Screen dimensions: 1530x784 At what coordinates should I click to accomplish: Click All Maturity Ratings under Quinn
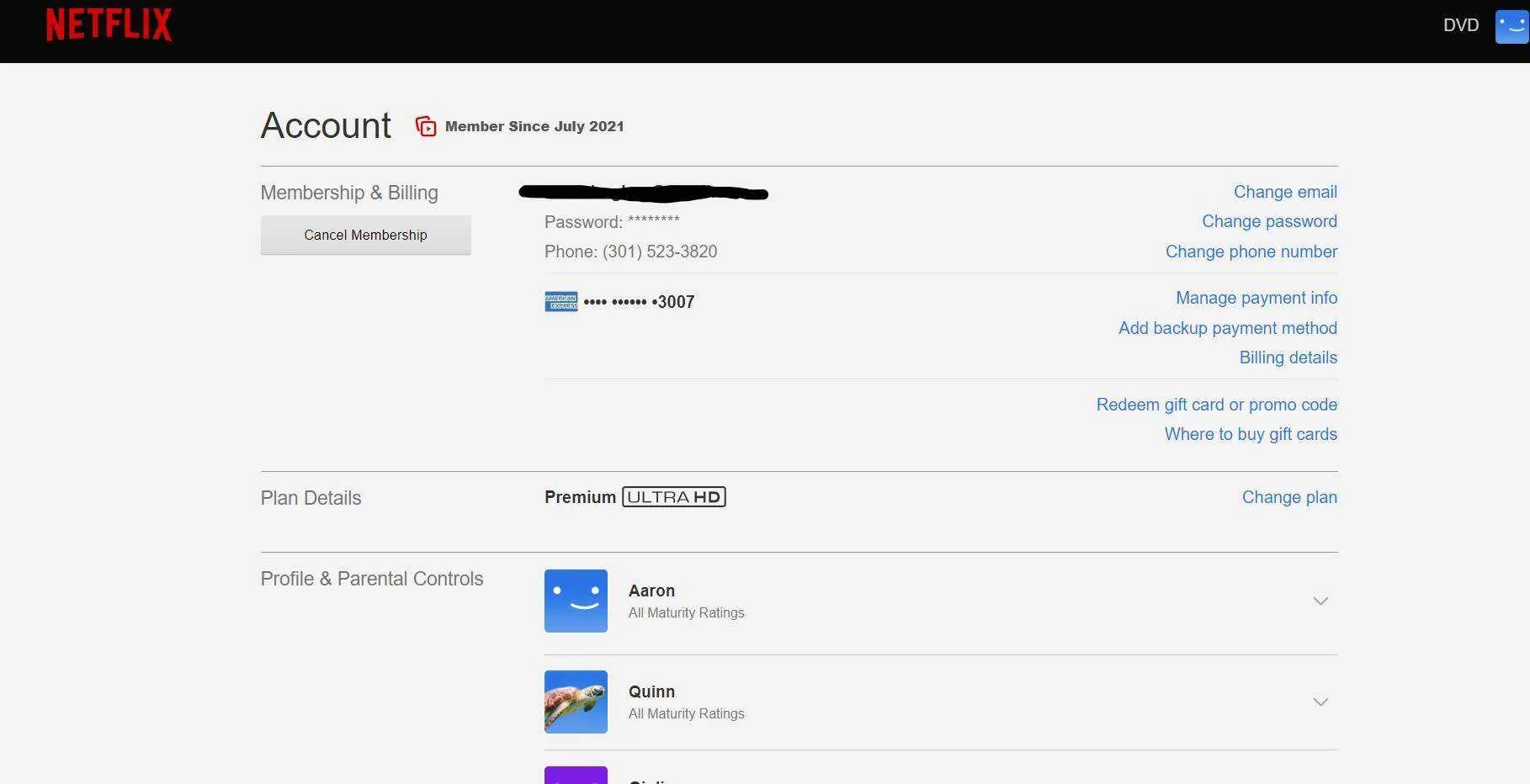(x=686, y=713)
